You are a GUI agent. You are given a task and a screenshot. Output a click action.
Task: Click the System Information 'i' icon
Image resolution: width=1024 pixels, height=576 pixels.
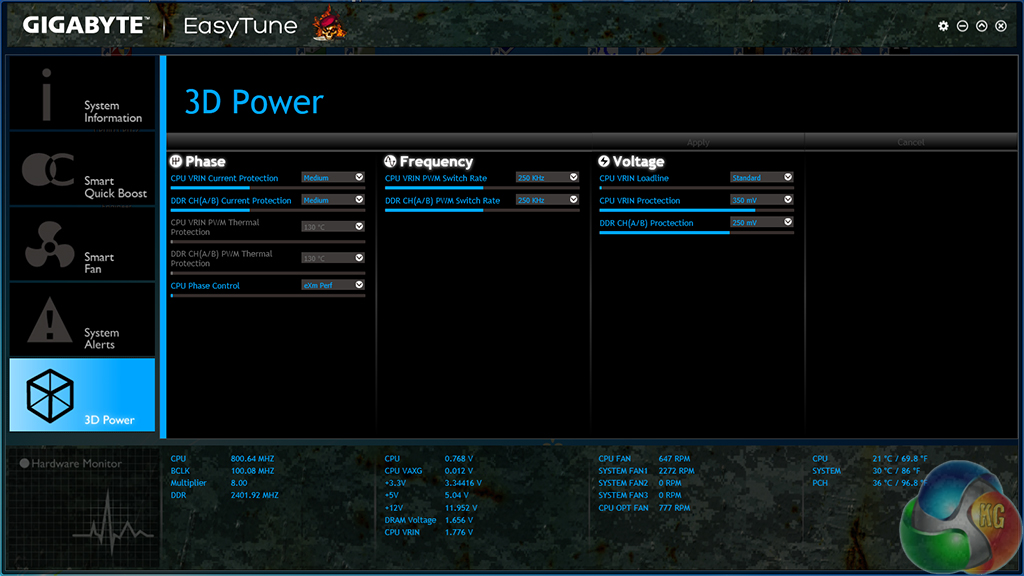click(46, 95)
